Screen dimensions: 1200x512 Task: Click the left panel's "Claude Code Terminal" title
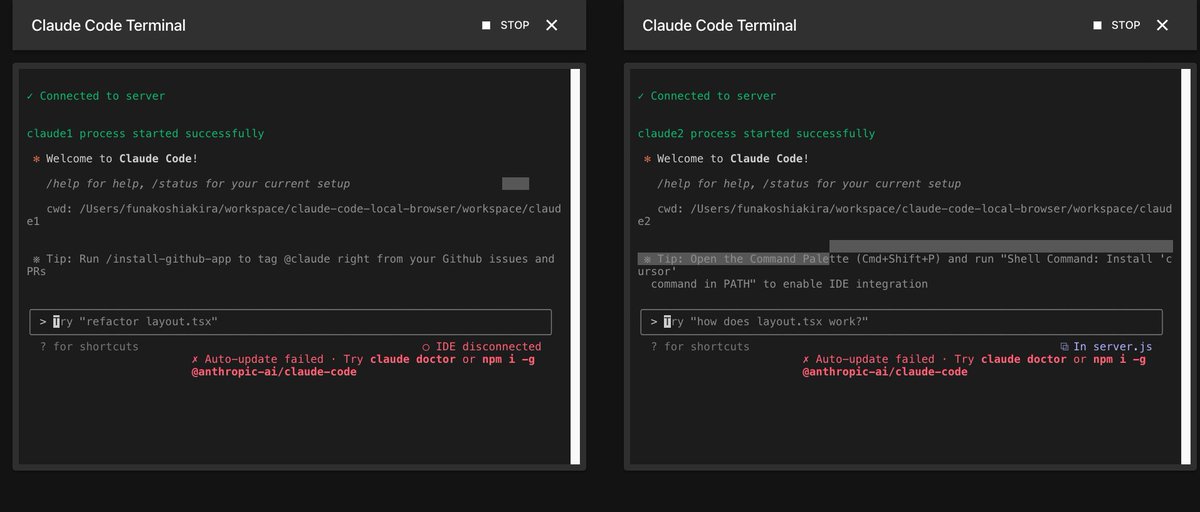tap(109, 25)
